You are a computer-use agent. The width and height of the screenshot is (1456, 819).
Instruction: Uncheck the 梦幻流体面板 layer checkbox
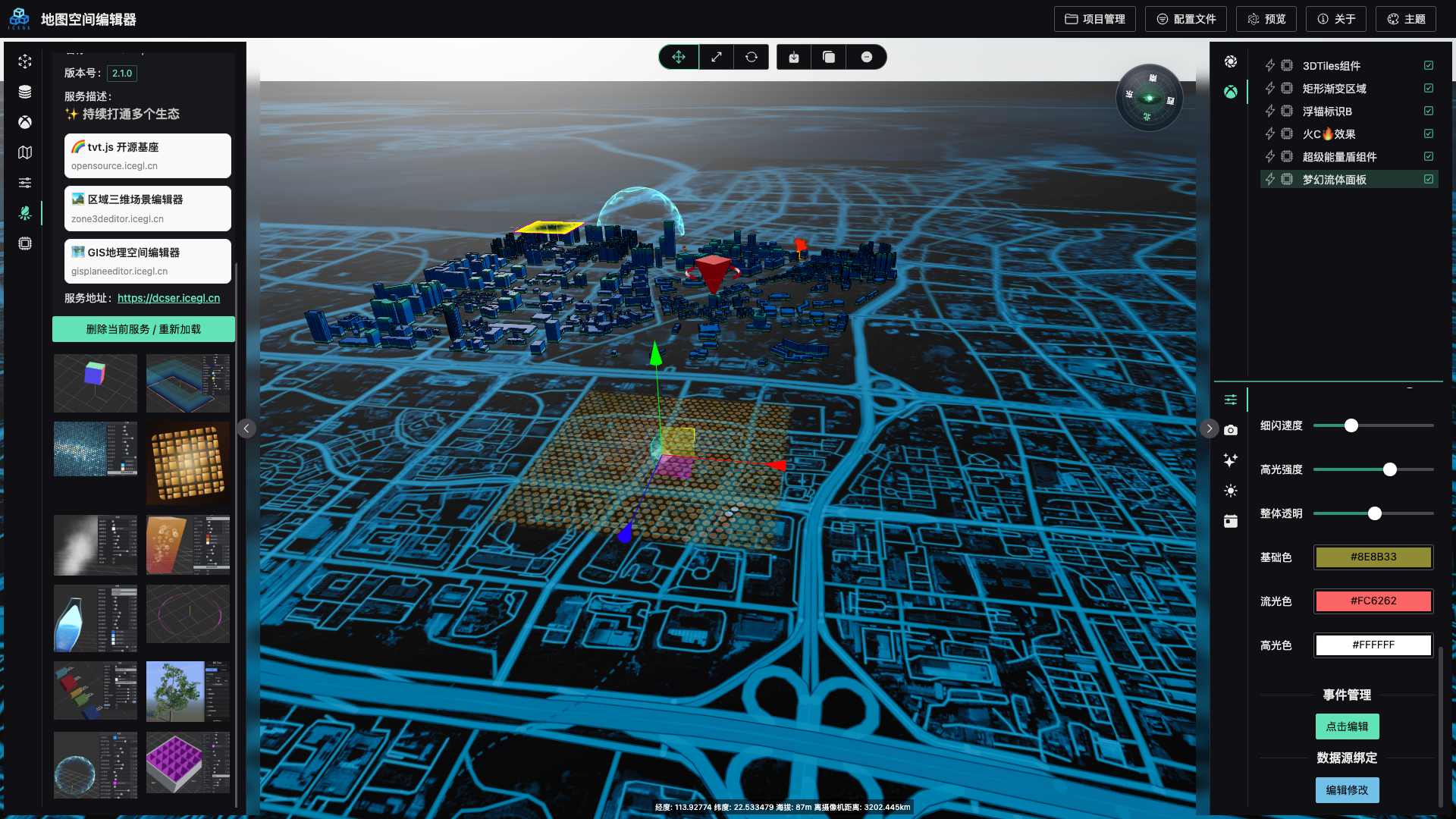[x=1428, y=180]
